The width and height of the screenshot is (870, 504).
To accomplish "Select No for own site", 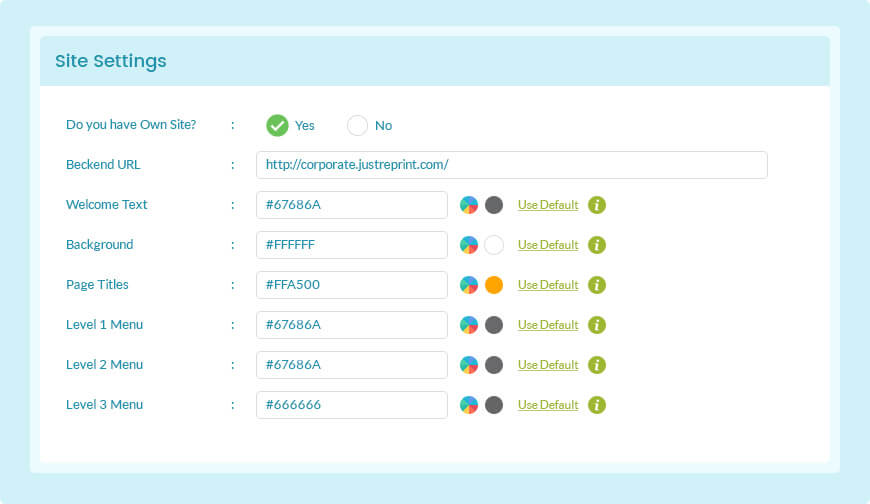I will [357, 125].
